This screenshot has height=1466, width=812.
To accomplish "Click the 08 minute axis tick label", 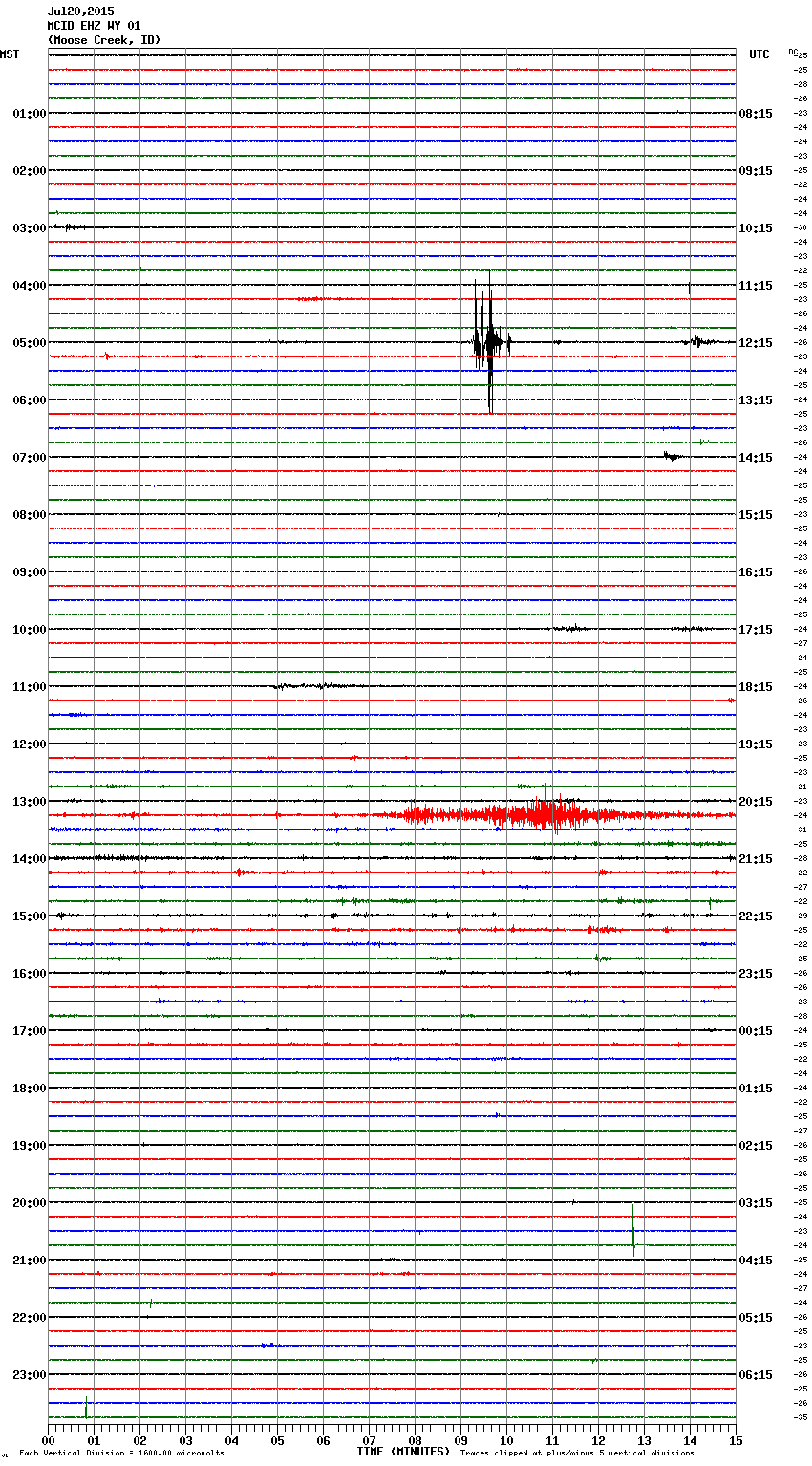I will click(x=415, y=1440).
